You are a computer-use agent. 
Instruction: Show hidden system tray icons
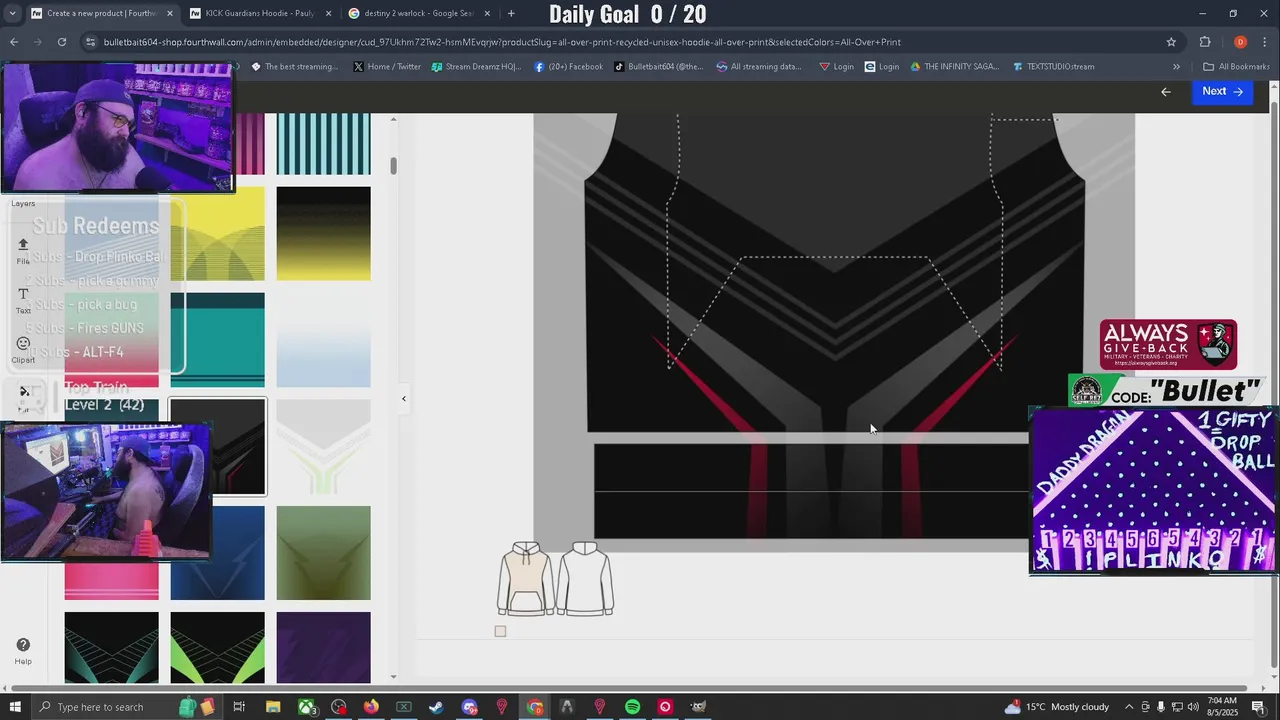point(1128,707)
